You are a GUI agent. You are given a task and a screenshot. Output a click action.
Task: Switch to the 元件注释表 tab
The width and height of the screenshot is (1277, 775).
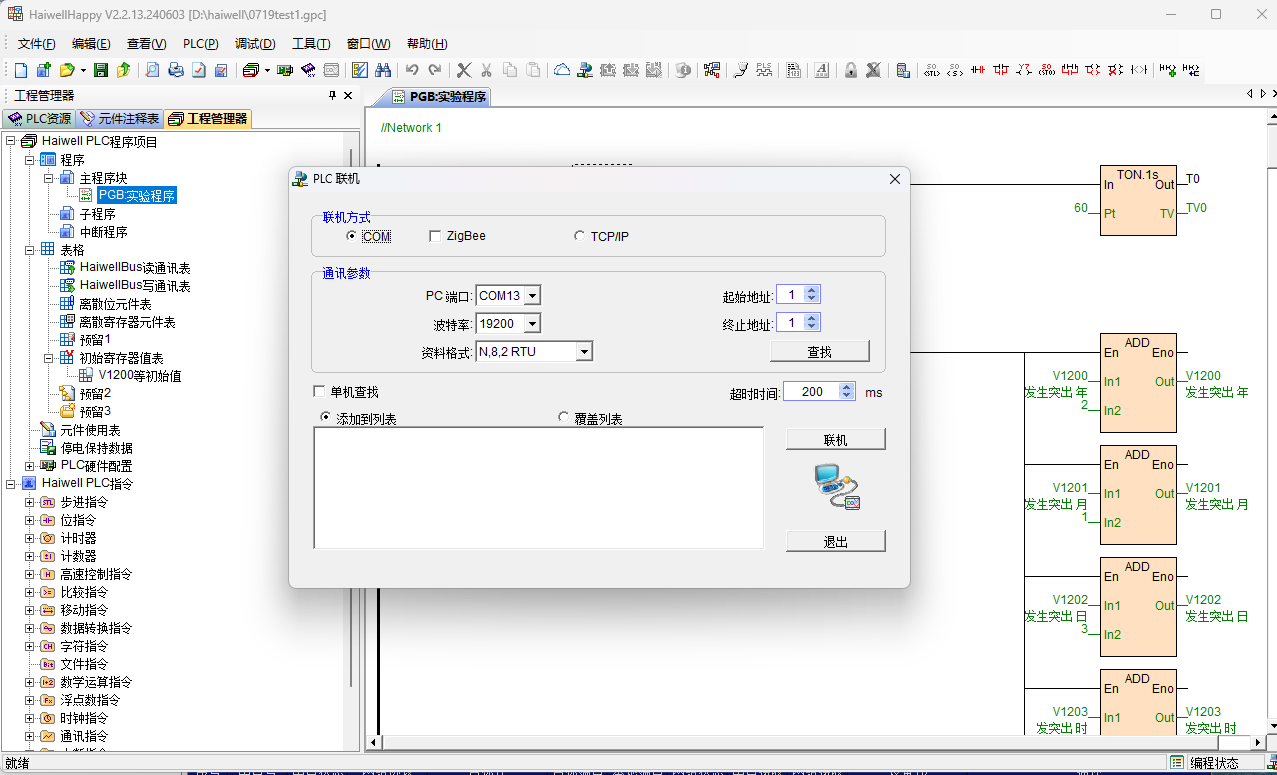[x=120, y=118]
